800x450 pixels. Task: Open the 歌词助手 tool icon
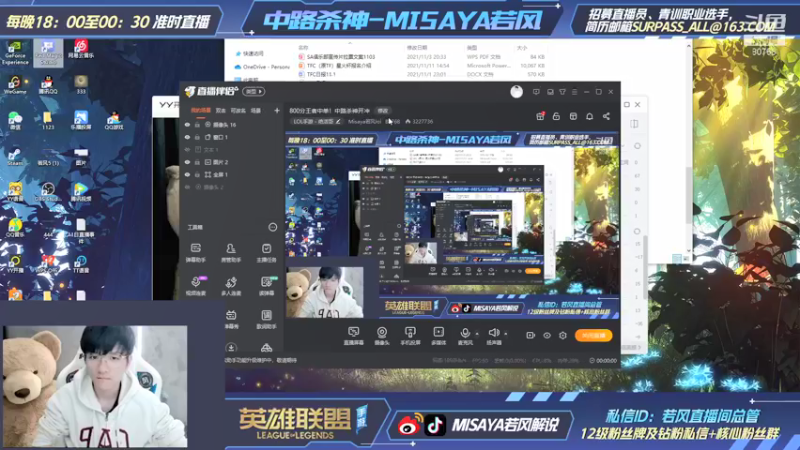[266, 319]
